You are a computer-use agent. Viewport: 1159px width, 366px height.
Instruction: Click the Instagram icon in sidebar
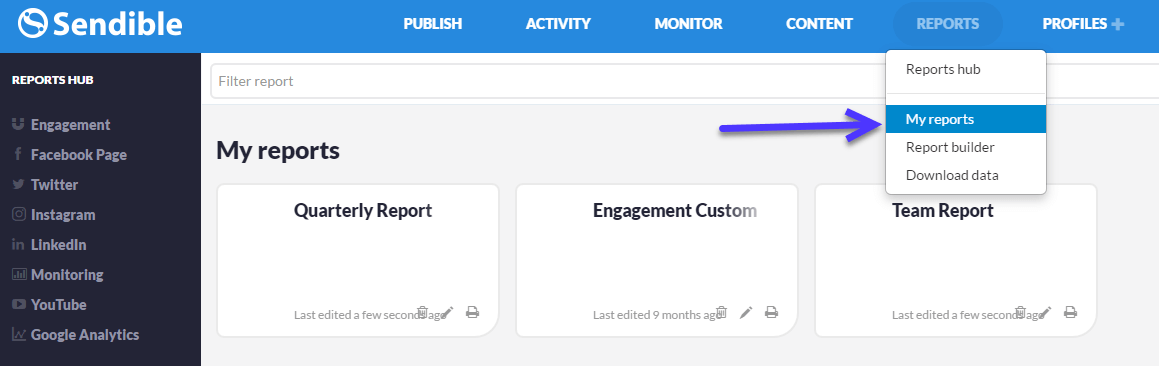tap(18, 214)
